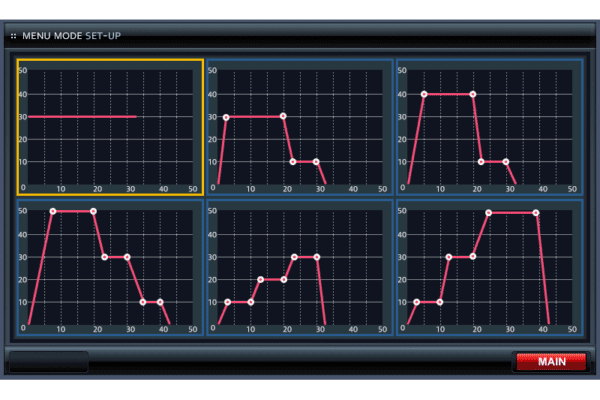600x400 pixels.
Task: Click last node at 10 in top-middle graph
Action: pyautogui.click(x=316, y=161)
